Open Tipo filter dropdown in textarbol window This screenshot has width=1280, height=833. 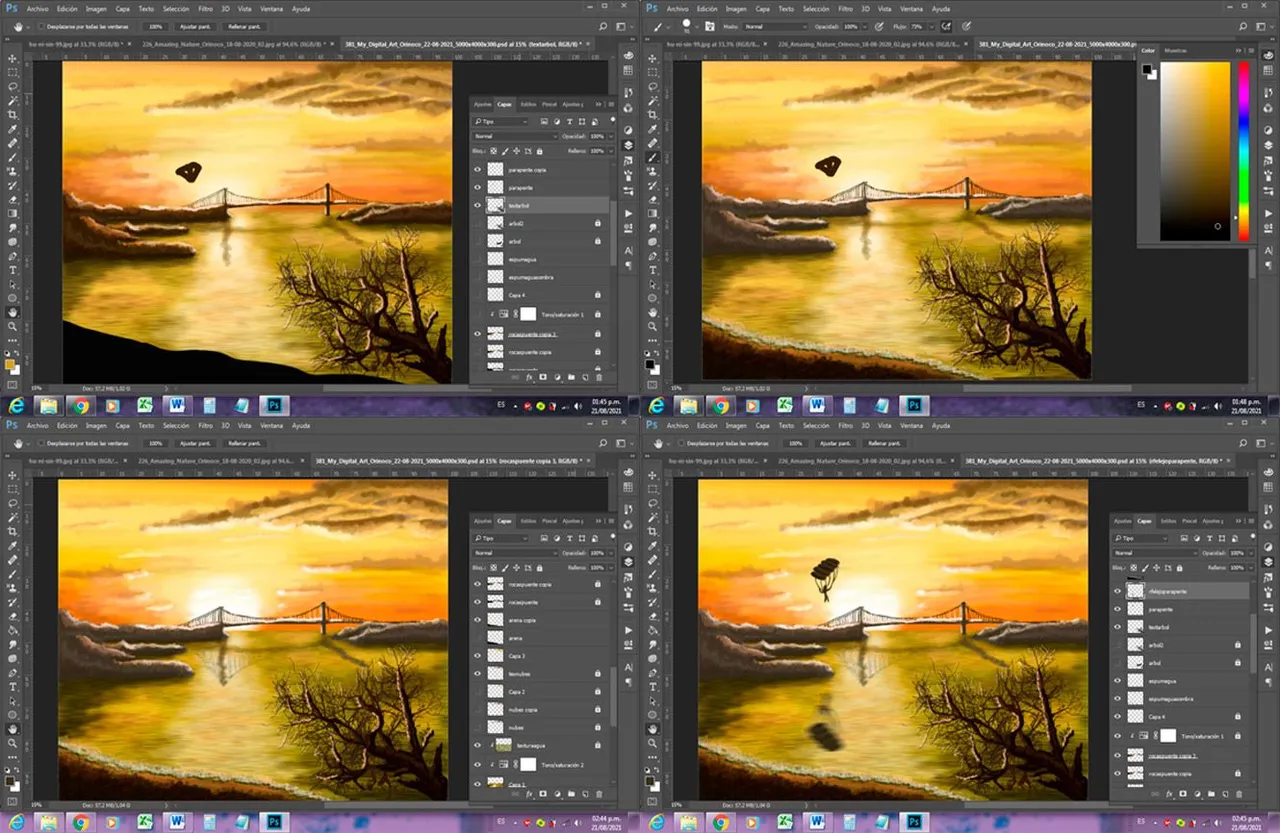click(500, 122)
